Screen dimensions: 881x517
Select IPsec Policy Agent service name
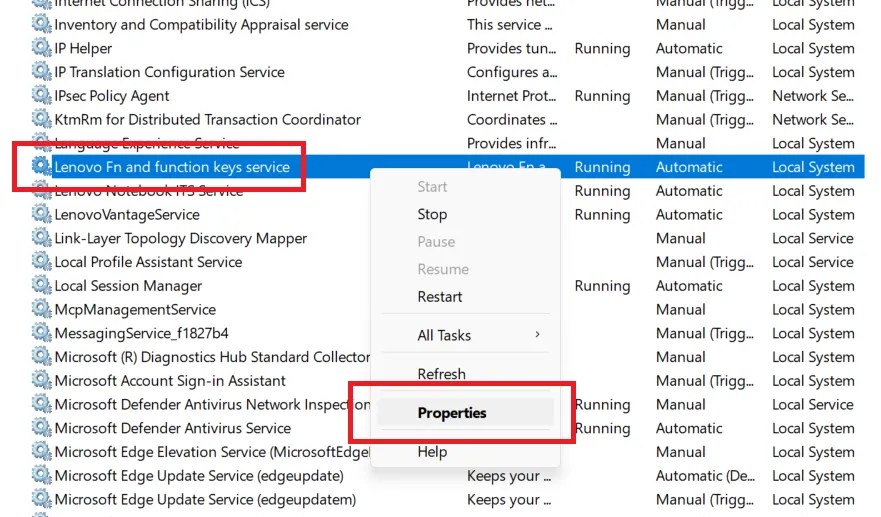coord(112,96)
